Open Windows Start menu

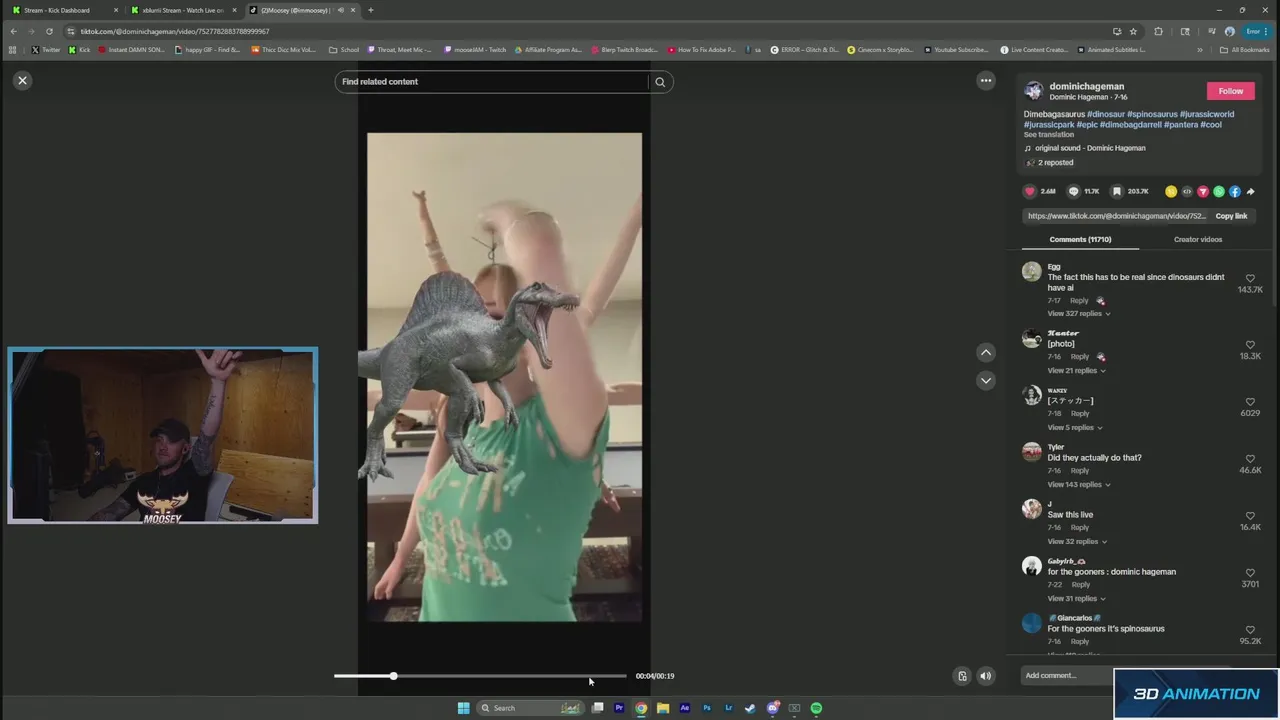click(463, 708)
